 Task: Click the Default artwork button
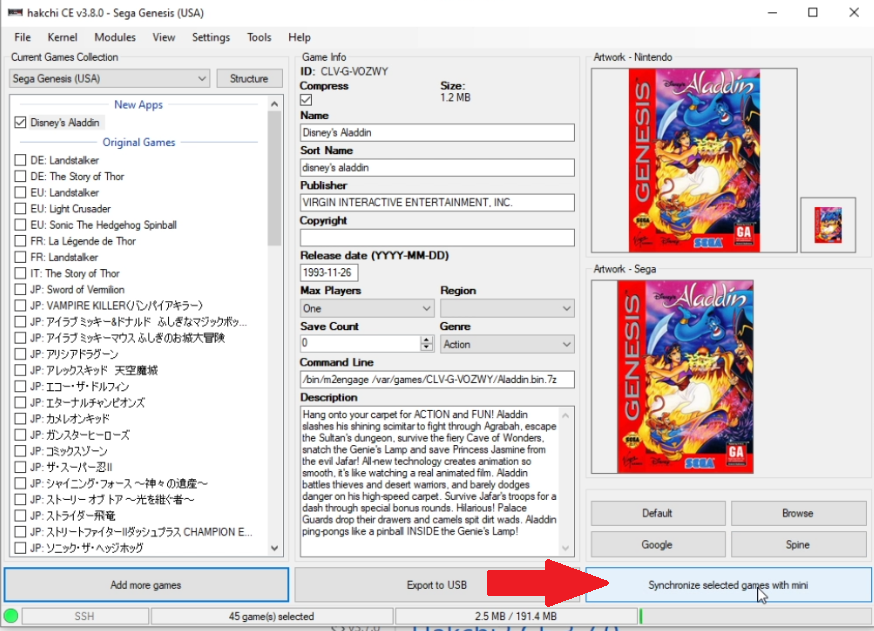click(658, 513)
